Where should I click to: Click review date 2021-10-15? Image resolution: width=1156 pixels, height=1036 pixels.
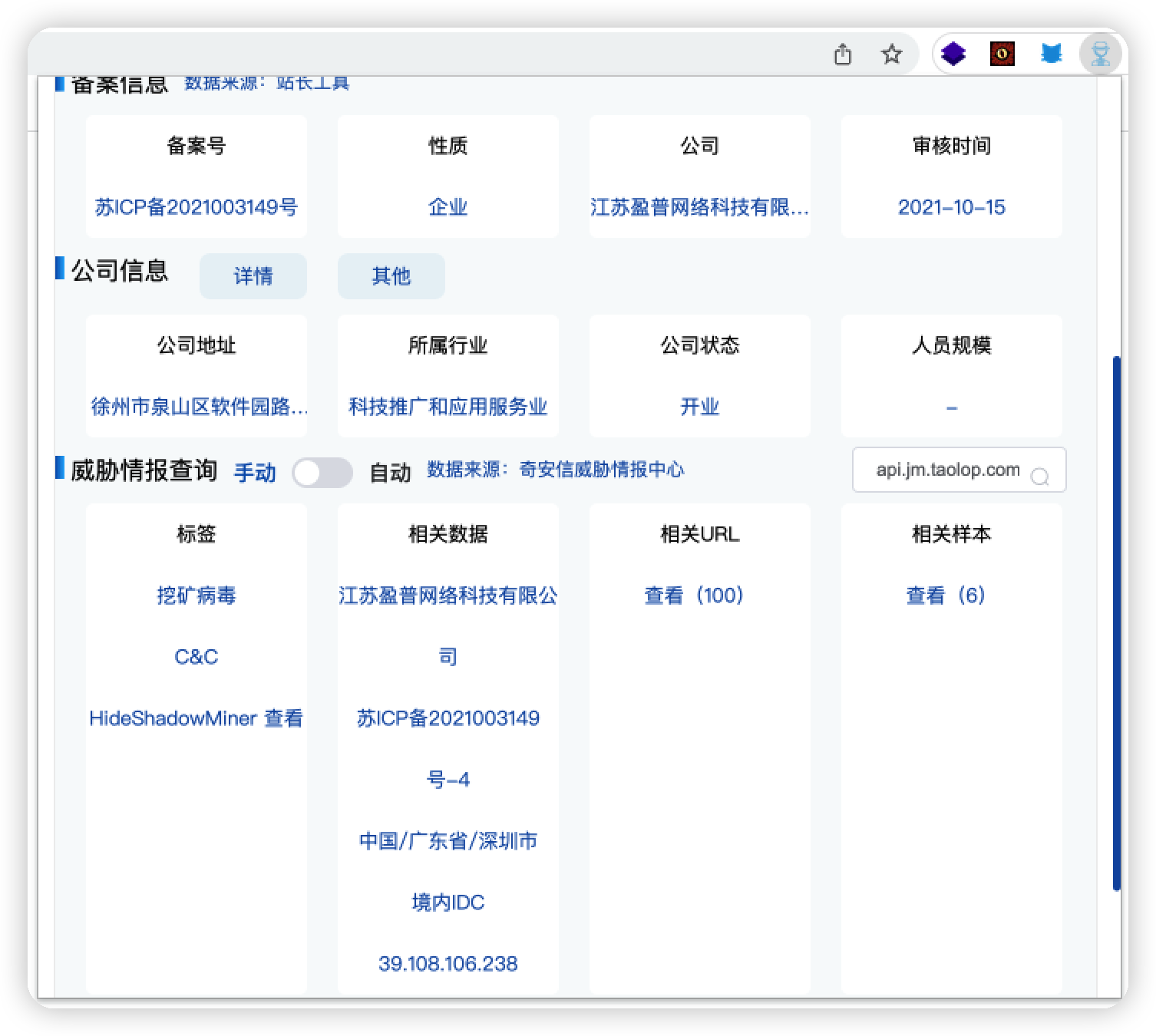pyautogui.click(x=952, y=207)
